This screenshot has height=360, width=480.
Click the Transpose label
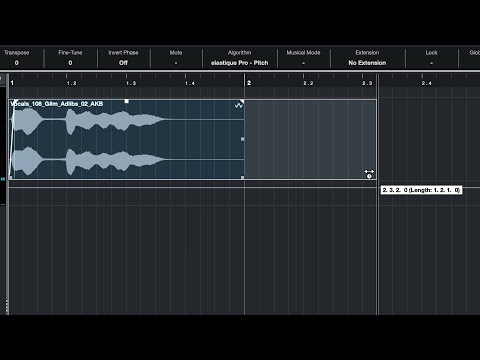17,53
